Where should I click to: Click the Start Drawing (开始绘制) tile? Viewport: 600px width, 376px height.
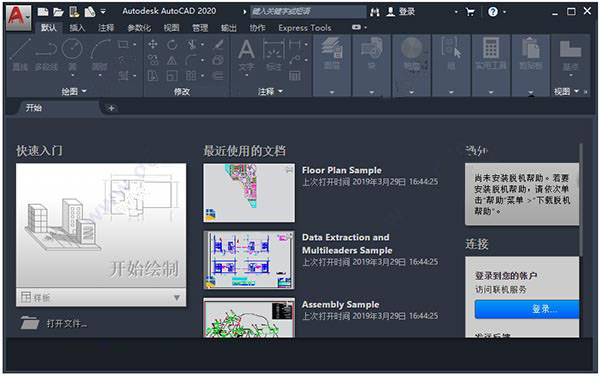pos(101,226)
